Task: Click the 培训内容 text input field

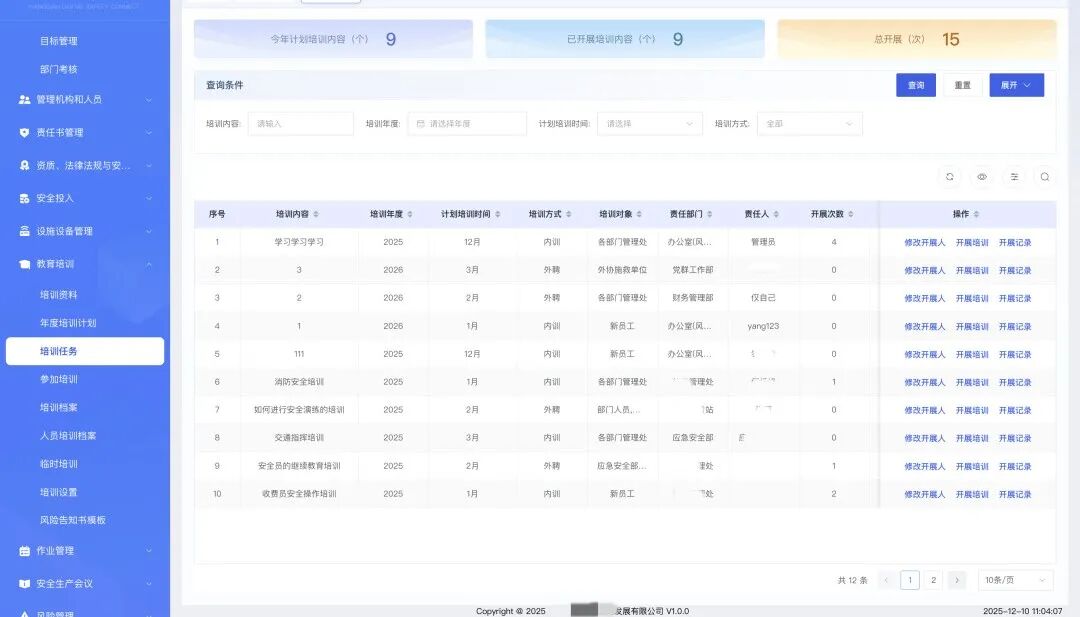Action: click(300, 124)
